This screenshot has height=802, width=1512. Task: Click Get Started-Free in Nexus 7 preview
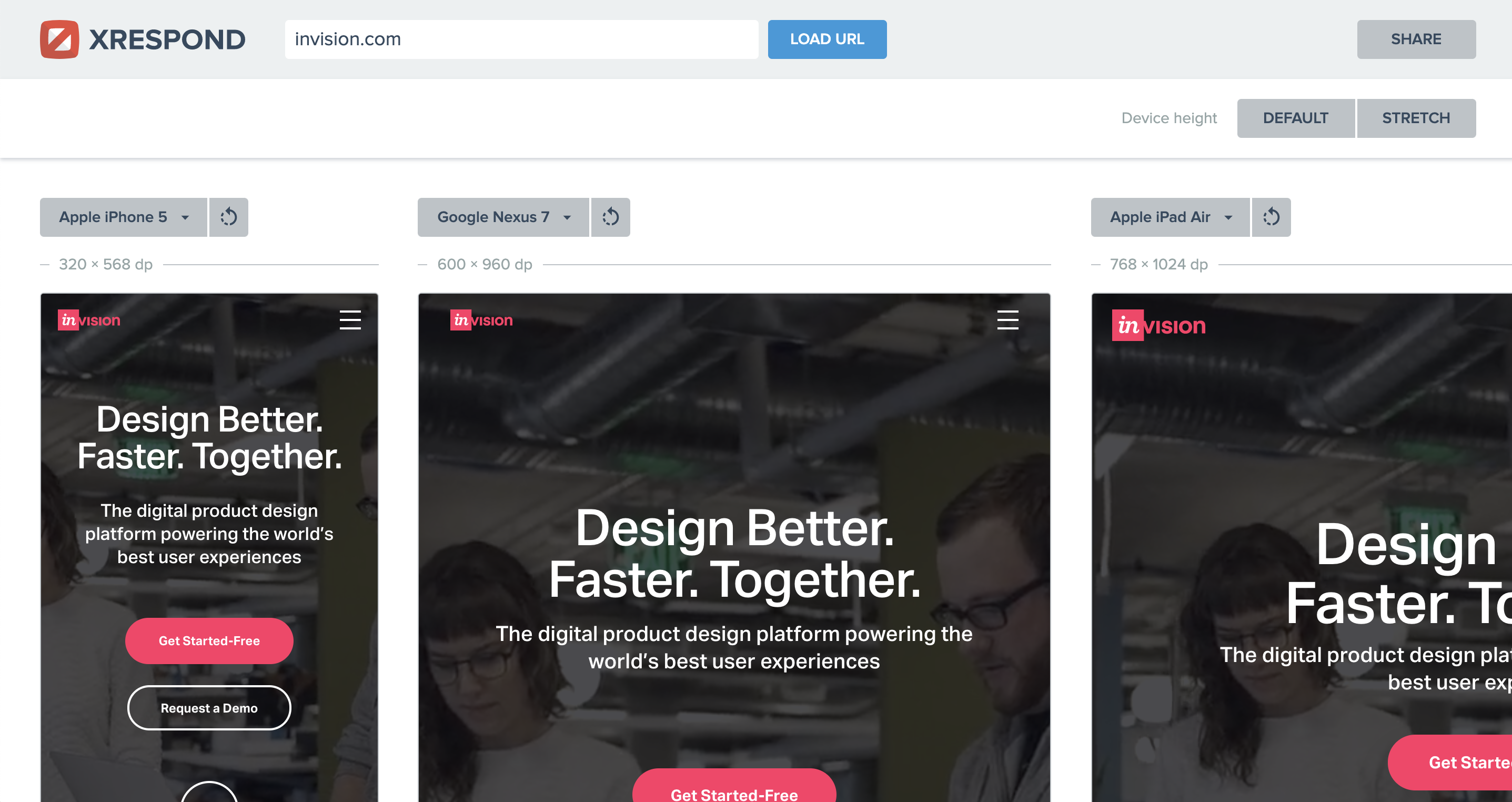[734, 787]
